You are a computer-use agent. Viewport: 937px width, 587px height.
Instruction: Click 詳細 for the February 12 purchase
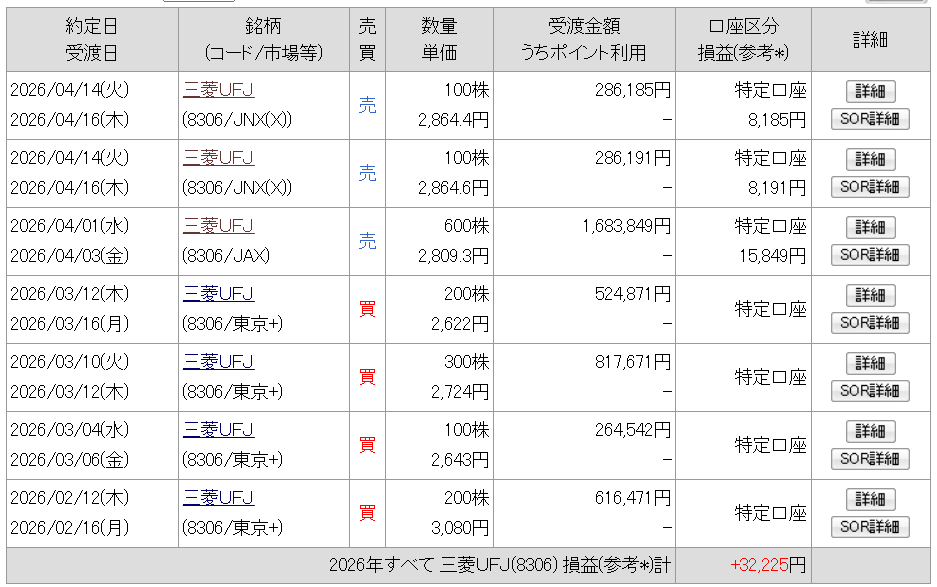tap(870, 500)
